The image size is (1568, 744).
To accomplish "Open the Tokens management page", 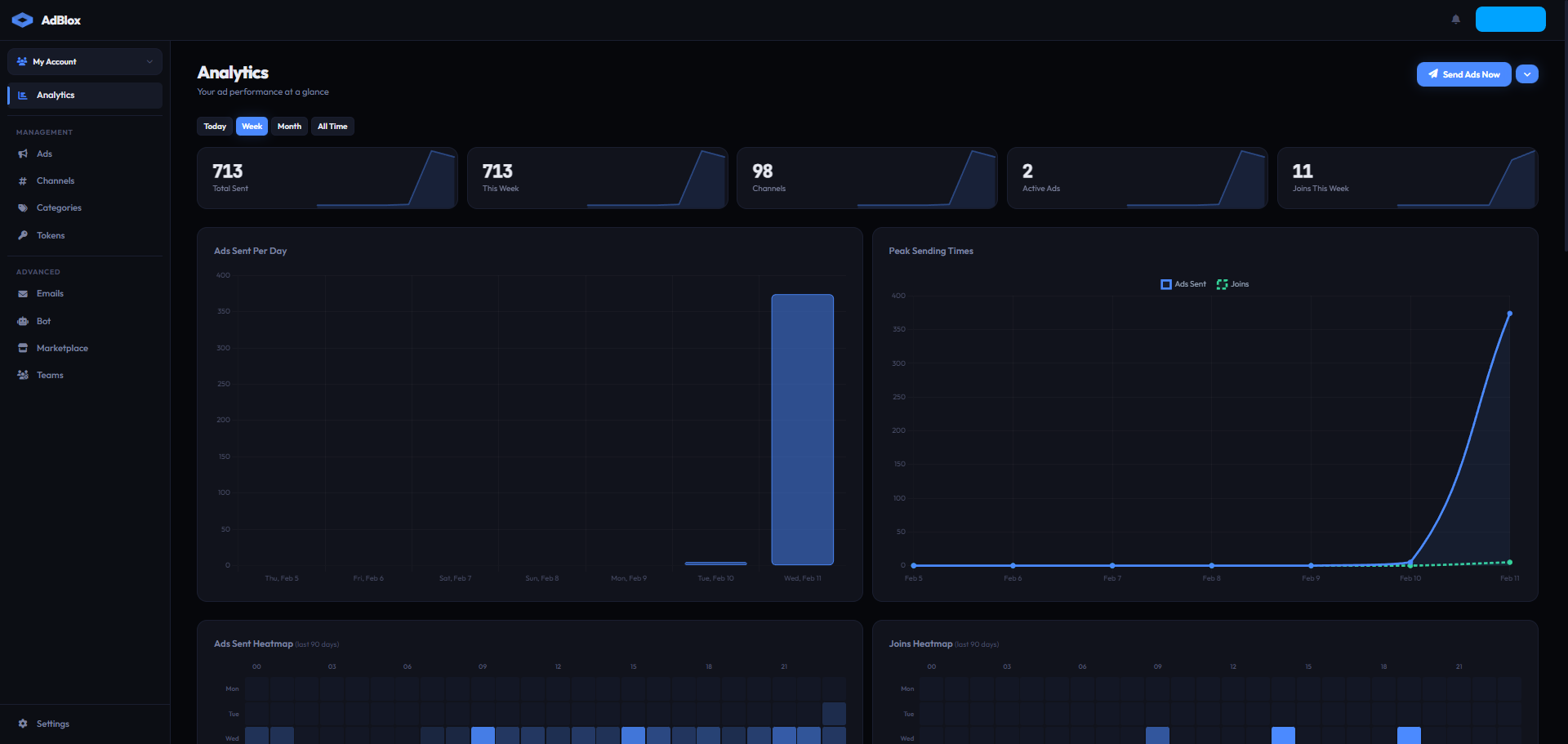I will (x=51, y=235).
